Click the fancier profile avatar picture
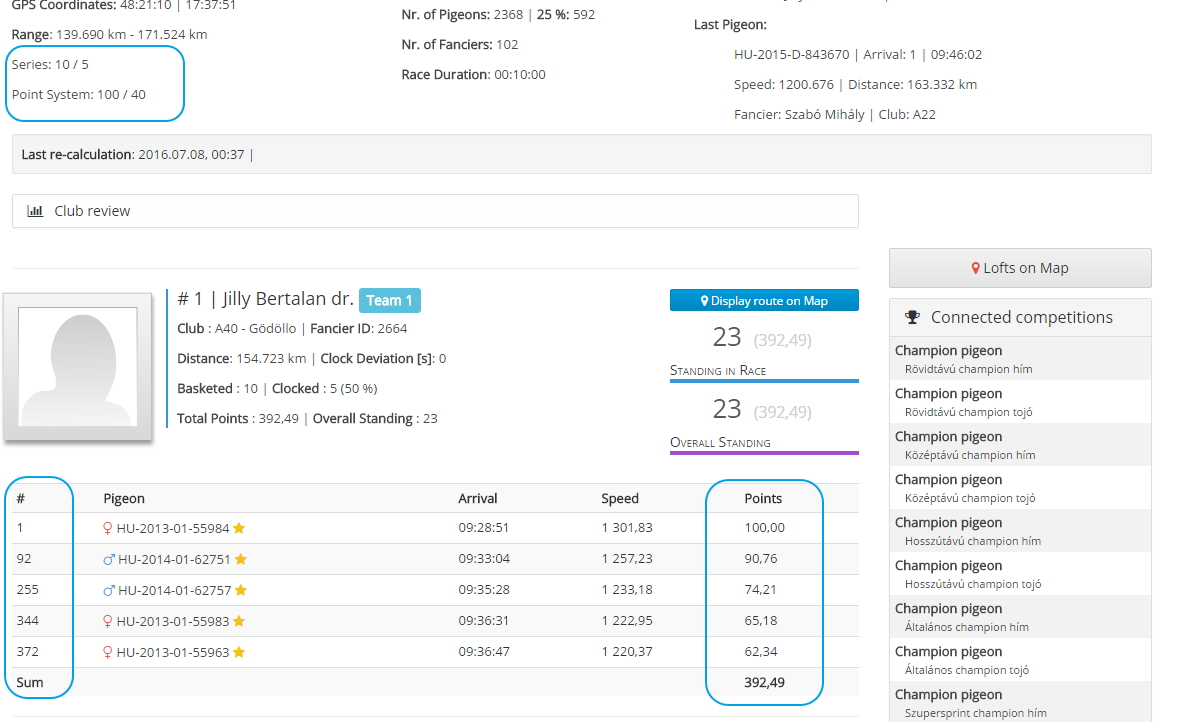The width and height of the screenshot is (1188, 722). click(x=78, y=366)
